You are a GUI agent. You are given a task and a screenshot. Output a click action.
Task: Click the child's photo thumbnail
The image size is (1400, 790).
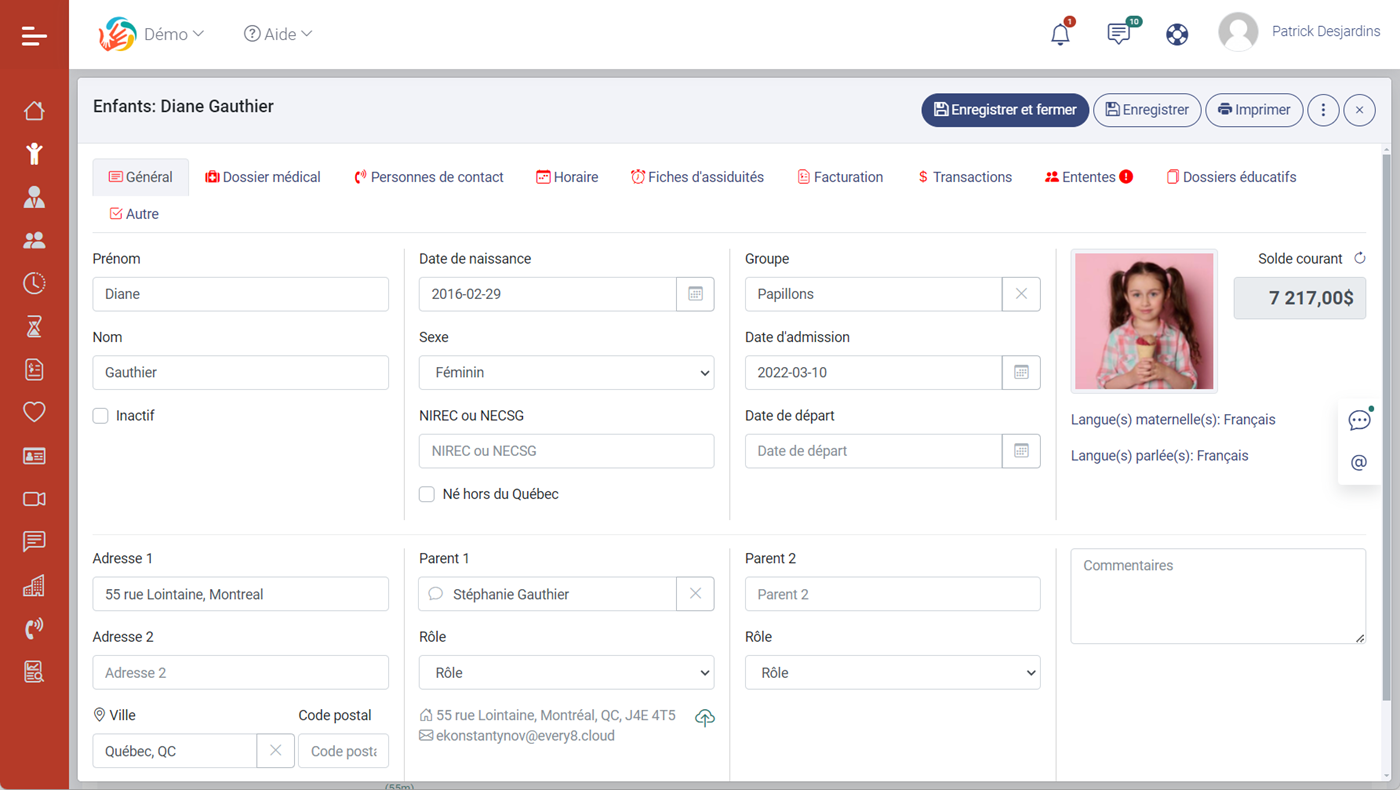1144,321
